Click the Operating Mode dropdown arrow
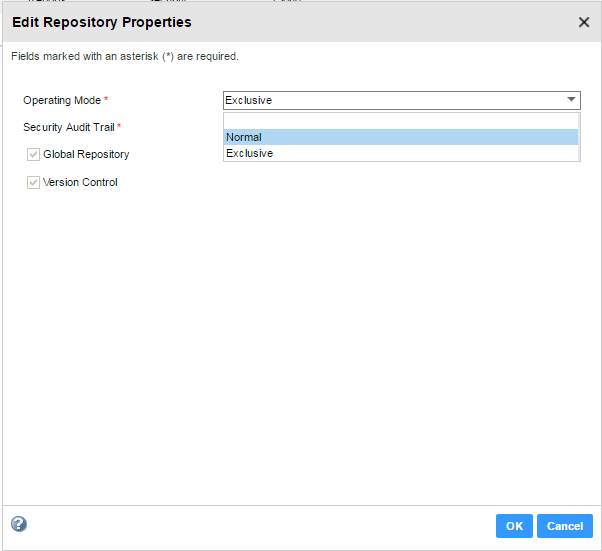602x551 pixels. click(x=571, y=100)
